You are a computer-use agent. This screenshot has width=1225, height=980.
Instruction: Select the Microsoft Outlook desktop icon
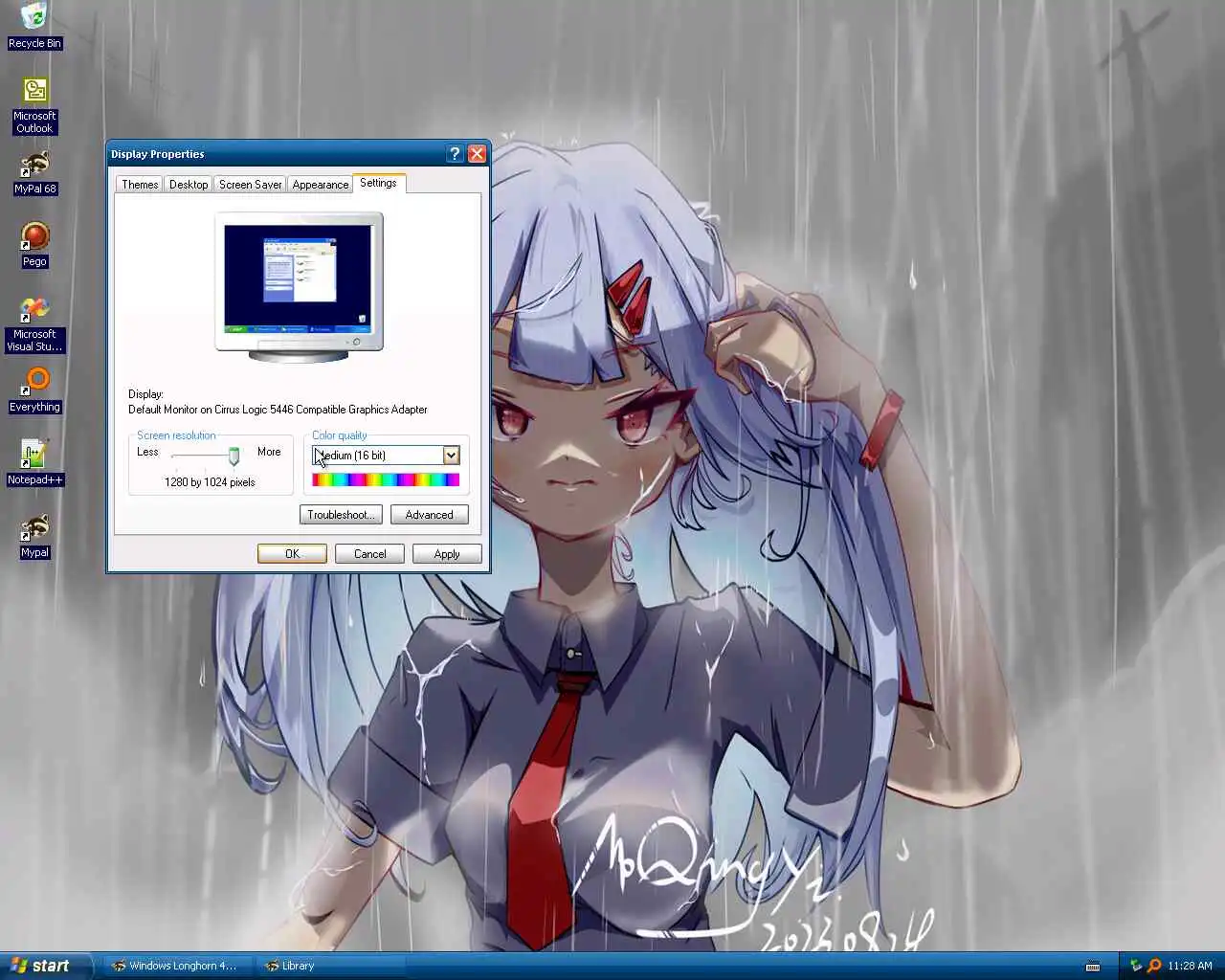coord(34,105)
